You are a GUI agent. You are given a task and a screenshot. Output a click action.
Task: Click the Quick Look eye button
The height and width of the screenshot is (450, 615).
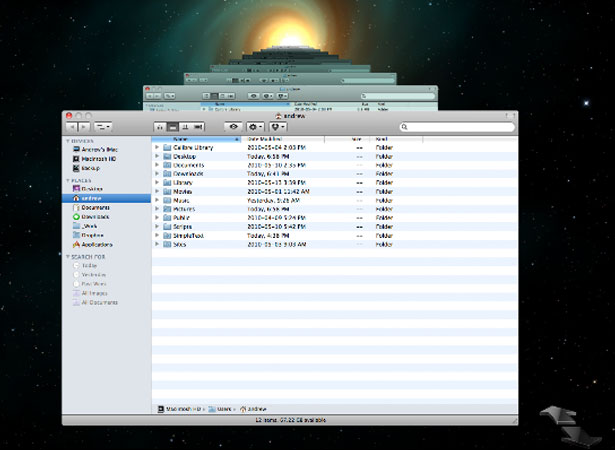233,127
